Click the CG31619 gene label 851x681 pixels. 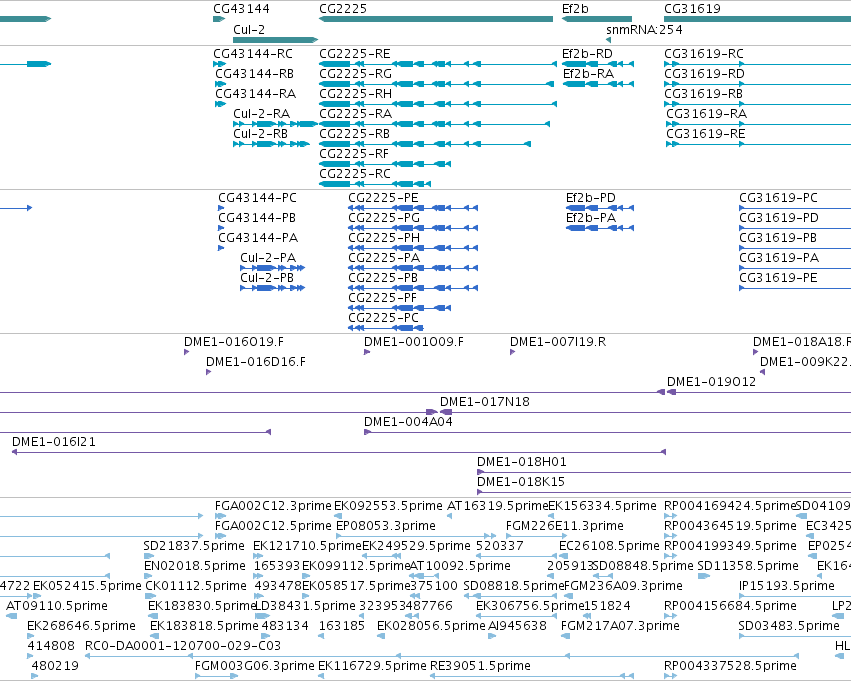(x=693, y=9)
